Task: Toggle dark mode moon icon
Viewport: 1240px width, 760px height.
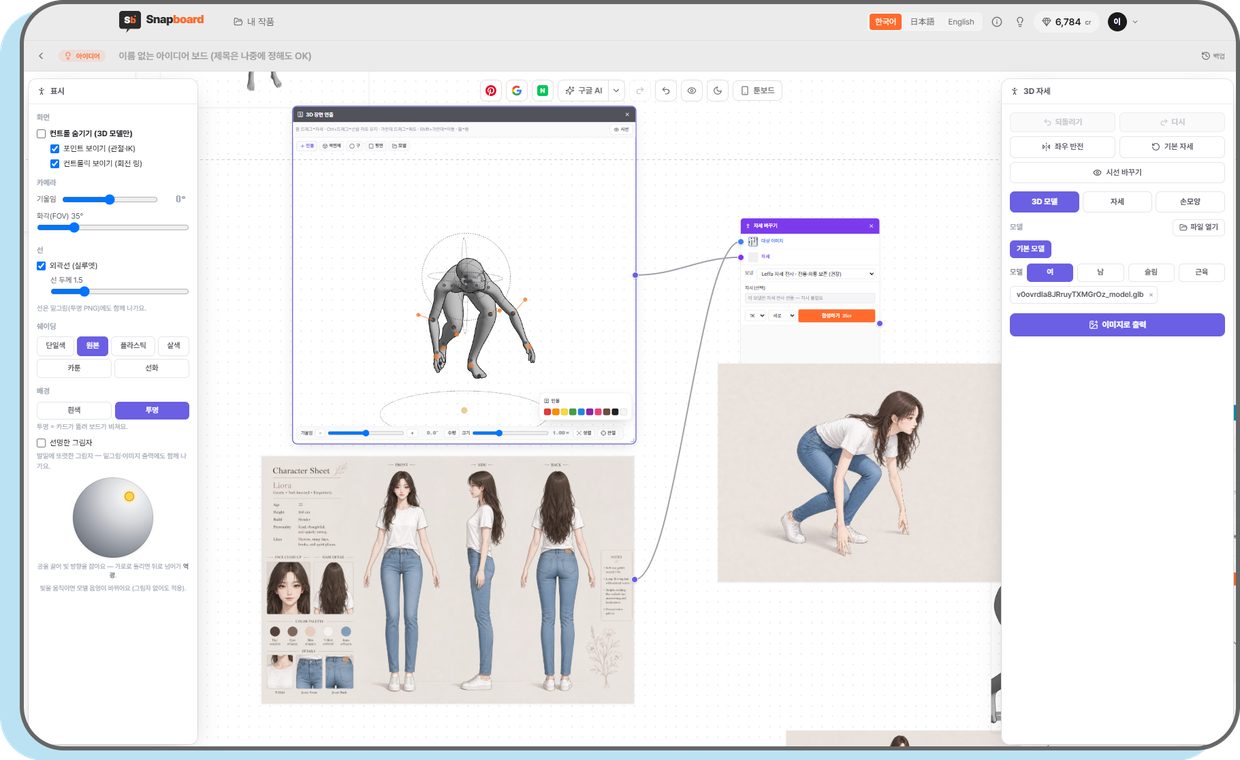Action: pyautogui.click(x=718, y=90)
